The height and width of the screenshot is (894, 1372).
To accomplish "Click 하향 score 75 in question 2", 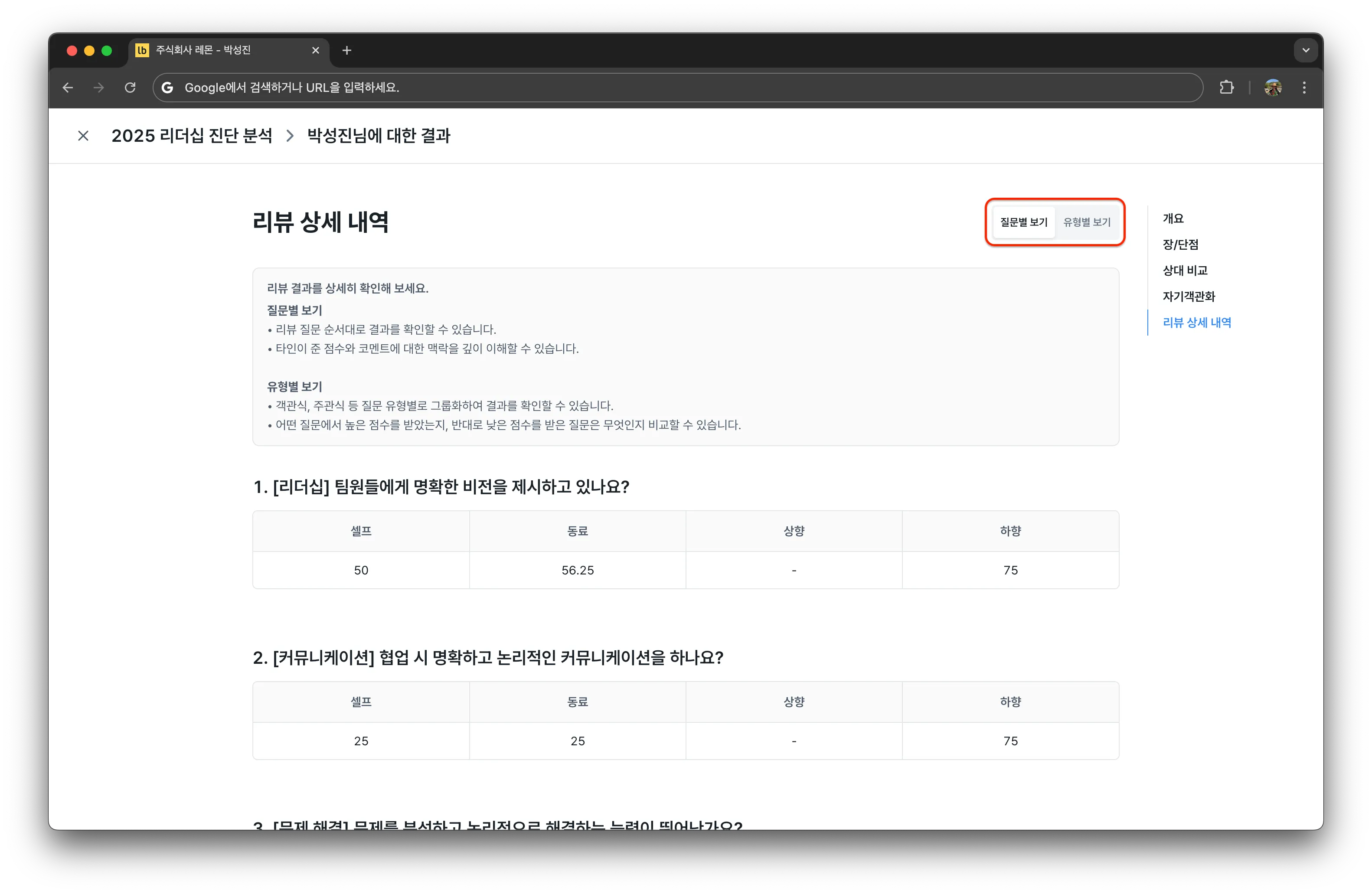I will click(1010, 742).
